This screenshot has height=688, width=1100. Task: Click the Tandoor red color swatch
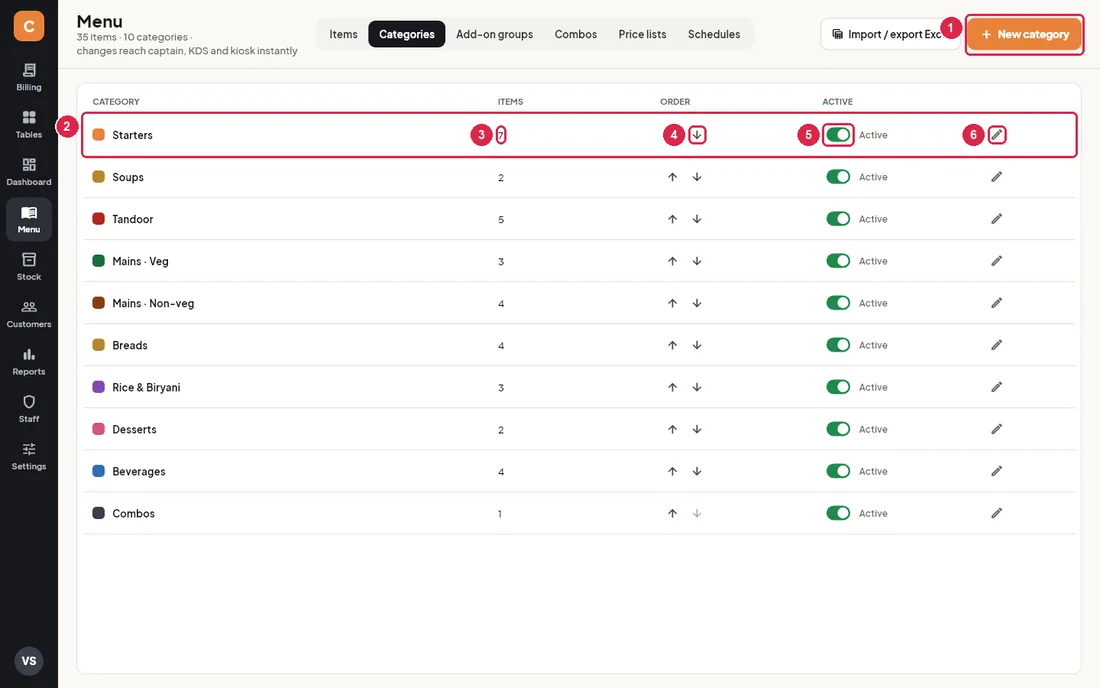point(99,219)
